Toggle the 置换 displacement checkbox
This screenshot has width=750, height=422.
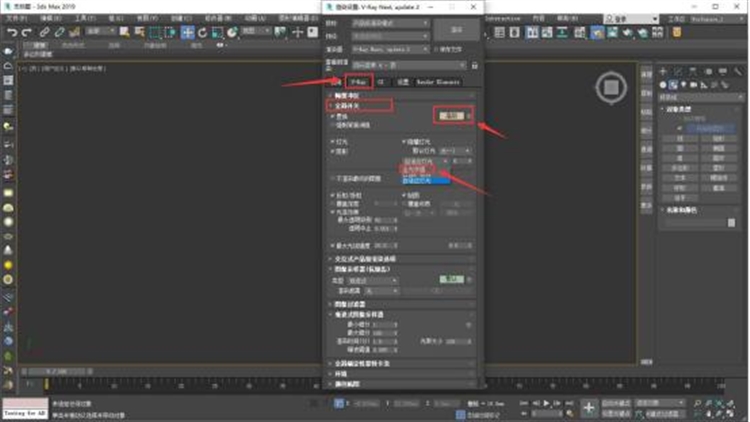332,116
